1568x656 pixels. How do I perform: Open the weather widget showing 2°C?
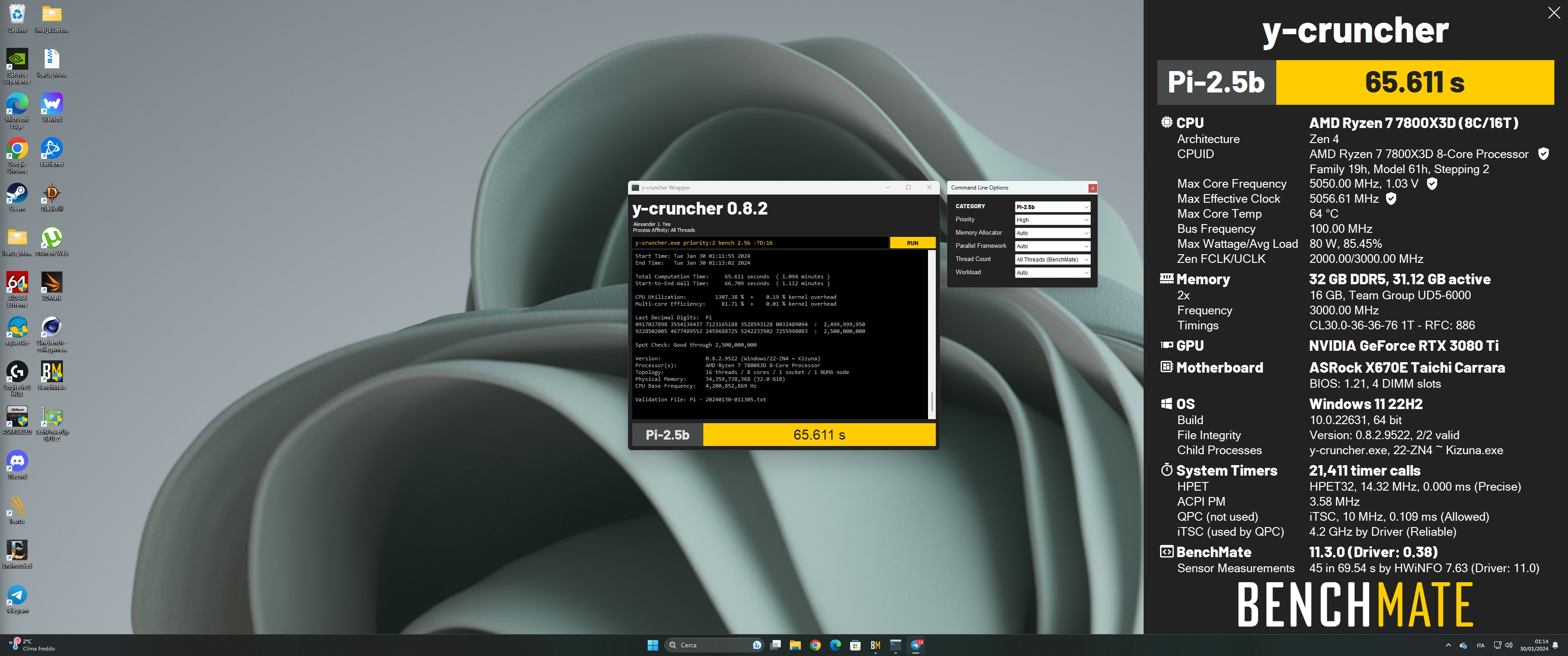pos(31,645)
